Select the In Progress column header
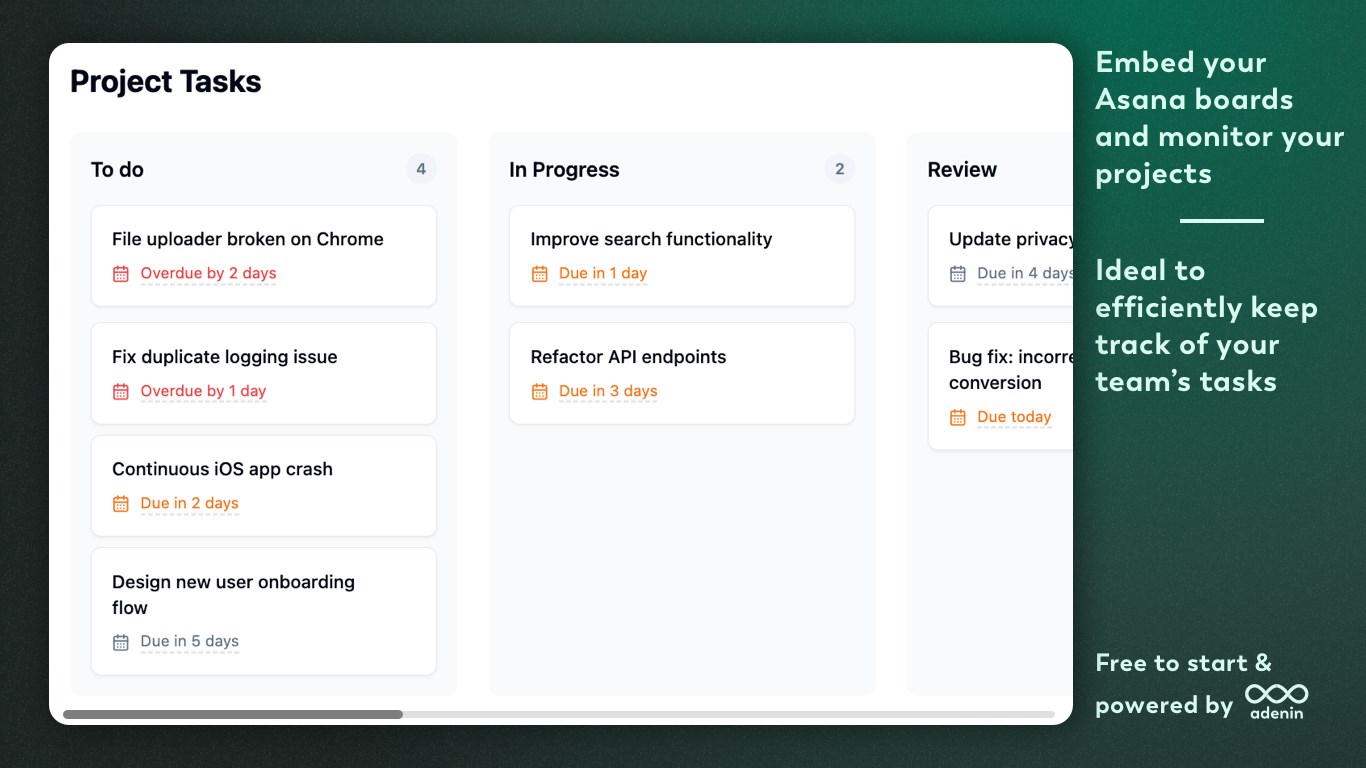The height and width of the screenshot is (768, 1366). pyautogui.click(x=564, y=170)
